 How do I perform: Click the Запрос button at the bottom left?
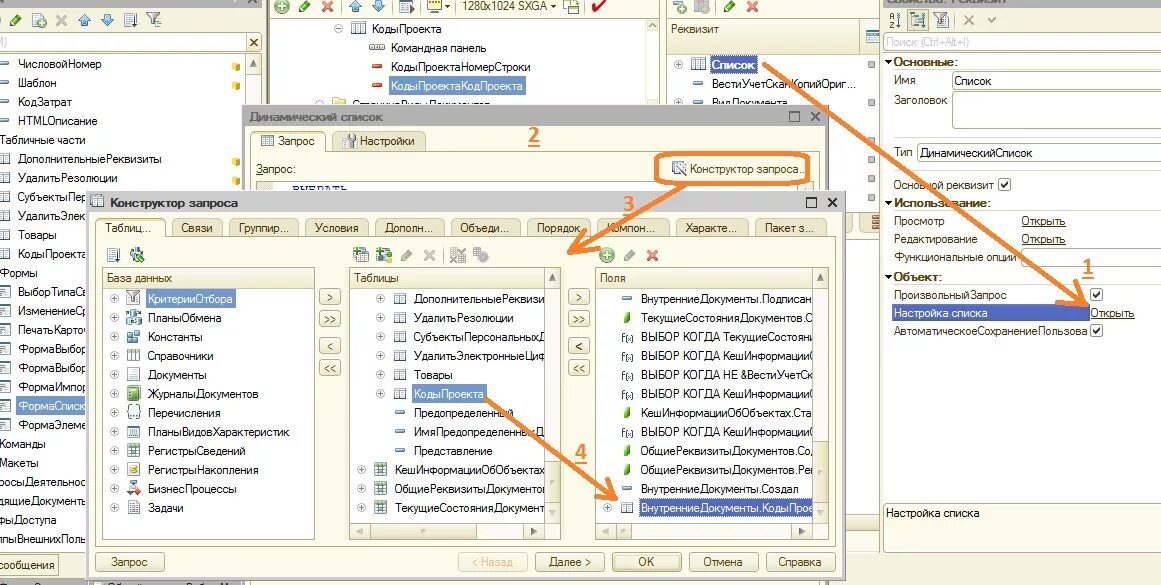tap(130, 562)
